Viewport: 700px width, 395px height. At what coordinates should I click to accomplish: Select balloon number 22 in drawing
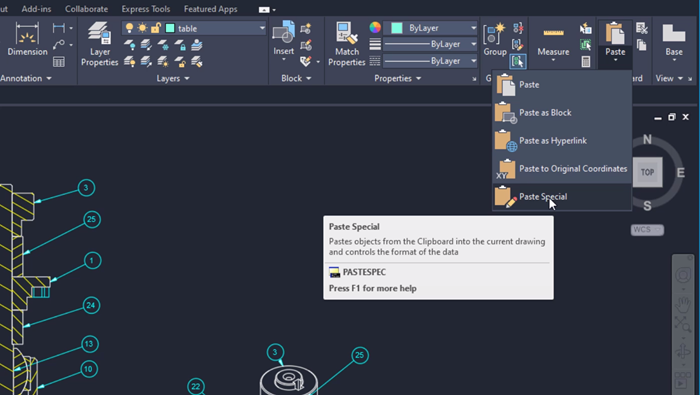click(x=196, y=387)
